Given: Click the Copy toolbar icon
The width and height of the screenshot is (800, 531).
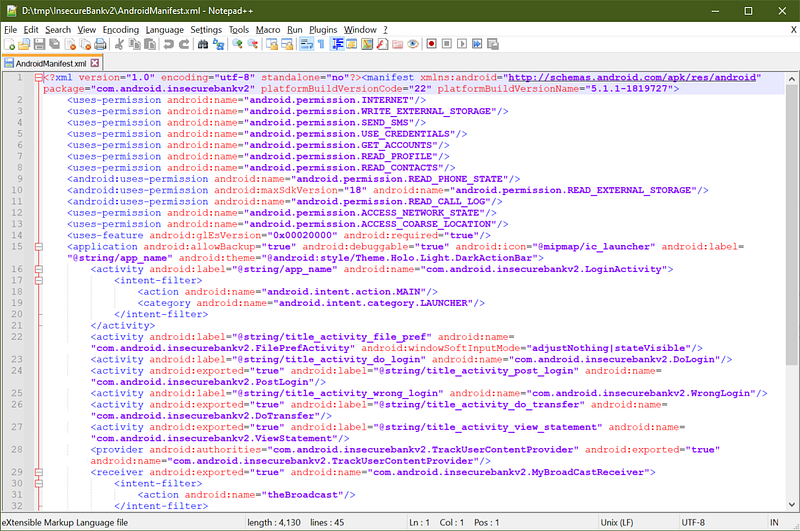Looking at the screenshot, I should pos(135,44).
